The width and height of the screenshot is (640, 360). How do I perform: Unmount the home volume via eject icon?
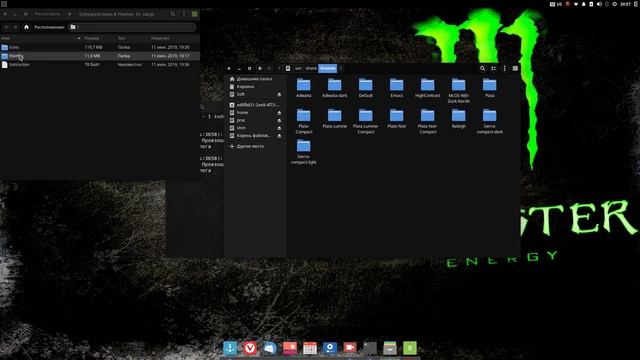[x=279, y=113]
